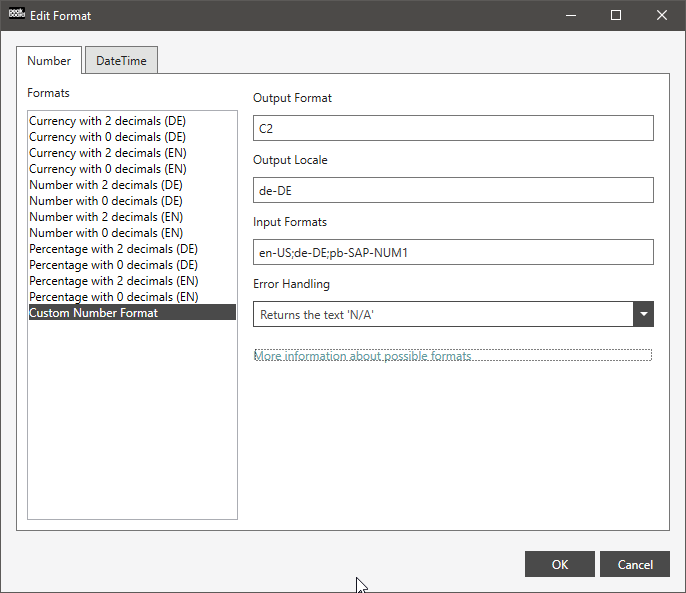Select Number with 2 decimals (EN)
The width and height of the screenshot is (686, 593).
coord(132,217)
